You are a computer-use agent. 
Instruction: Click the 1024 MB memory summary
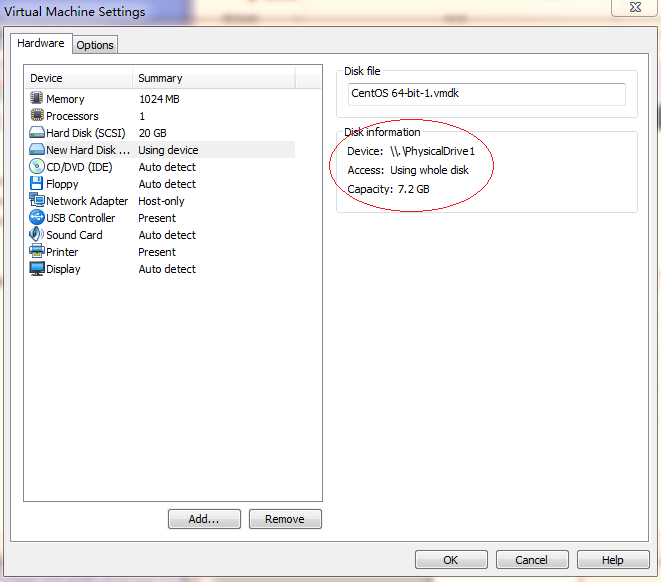pyautogui.click(x=159, y=99)
